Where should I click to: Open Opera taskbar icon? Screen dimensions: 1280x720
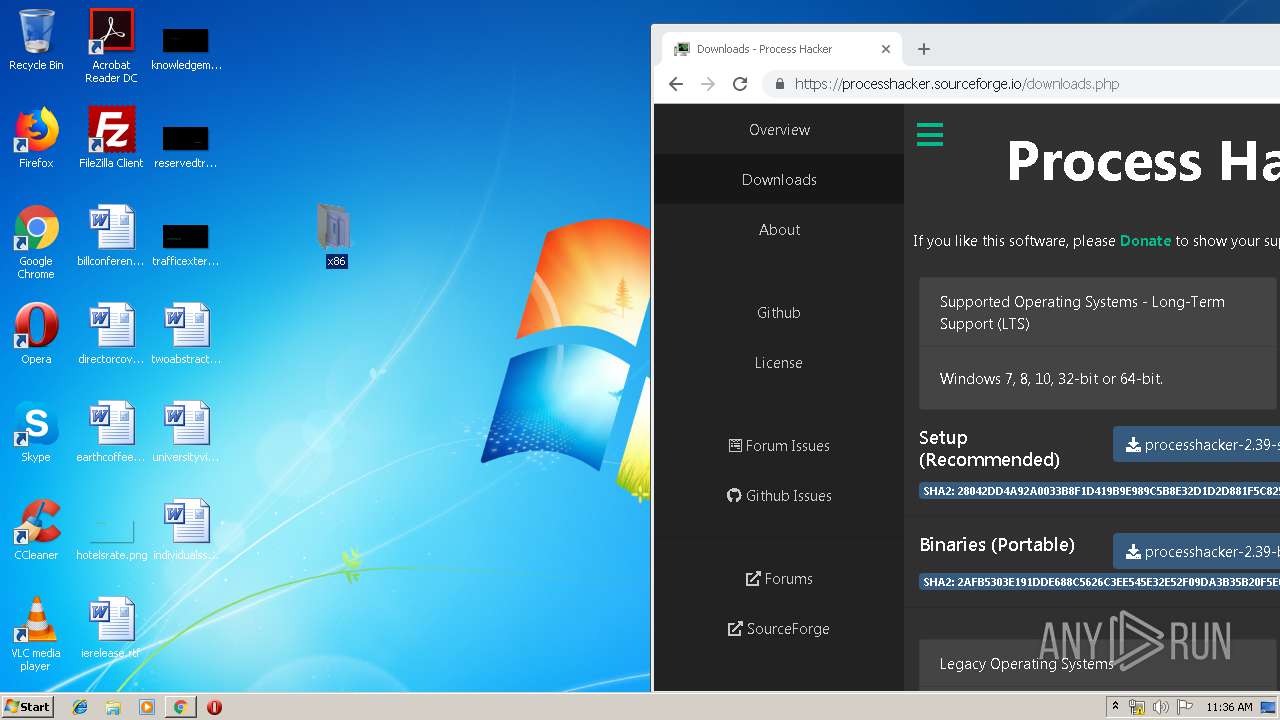[214, 707]
